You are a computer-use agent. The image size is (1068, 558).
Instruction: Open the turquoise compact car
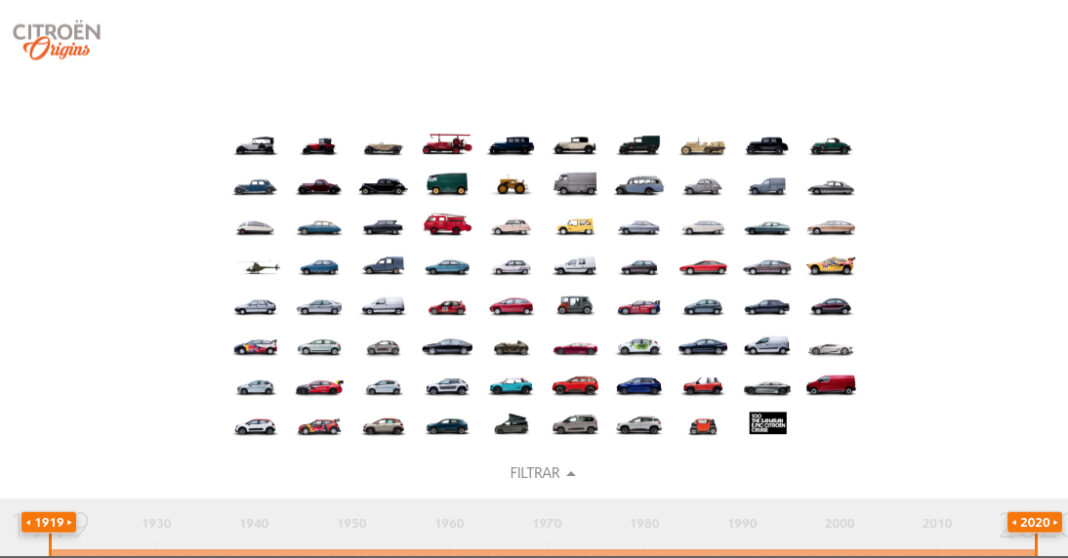coord(511,386)
